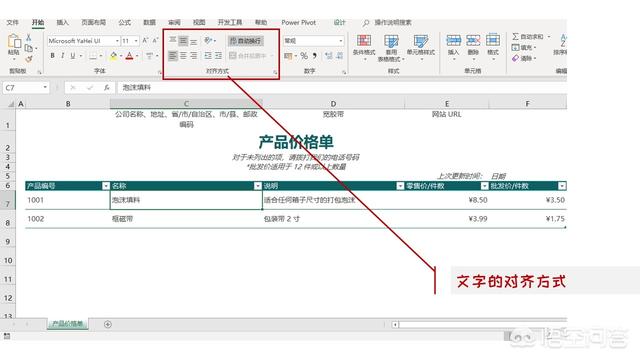Toggle Underline formatting
The image size is (640, 360).
click(73, 56)
